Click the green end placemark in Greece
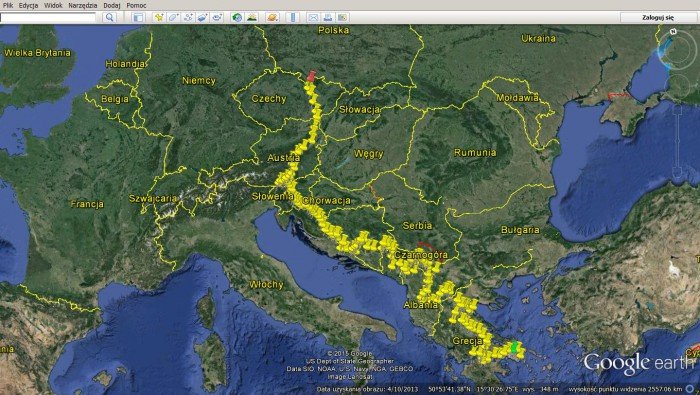Screen dimensions: 700x395 coord(515,347)
